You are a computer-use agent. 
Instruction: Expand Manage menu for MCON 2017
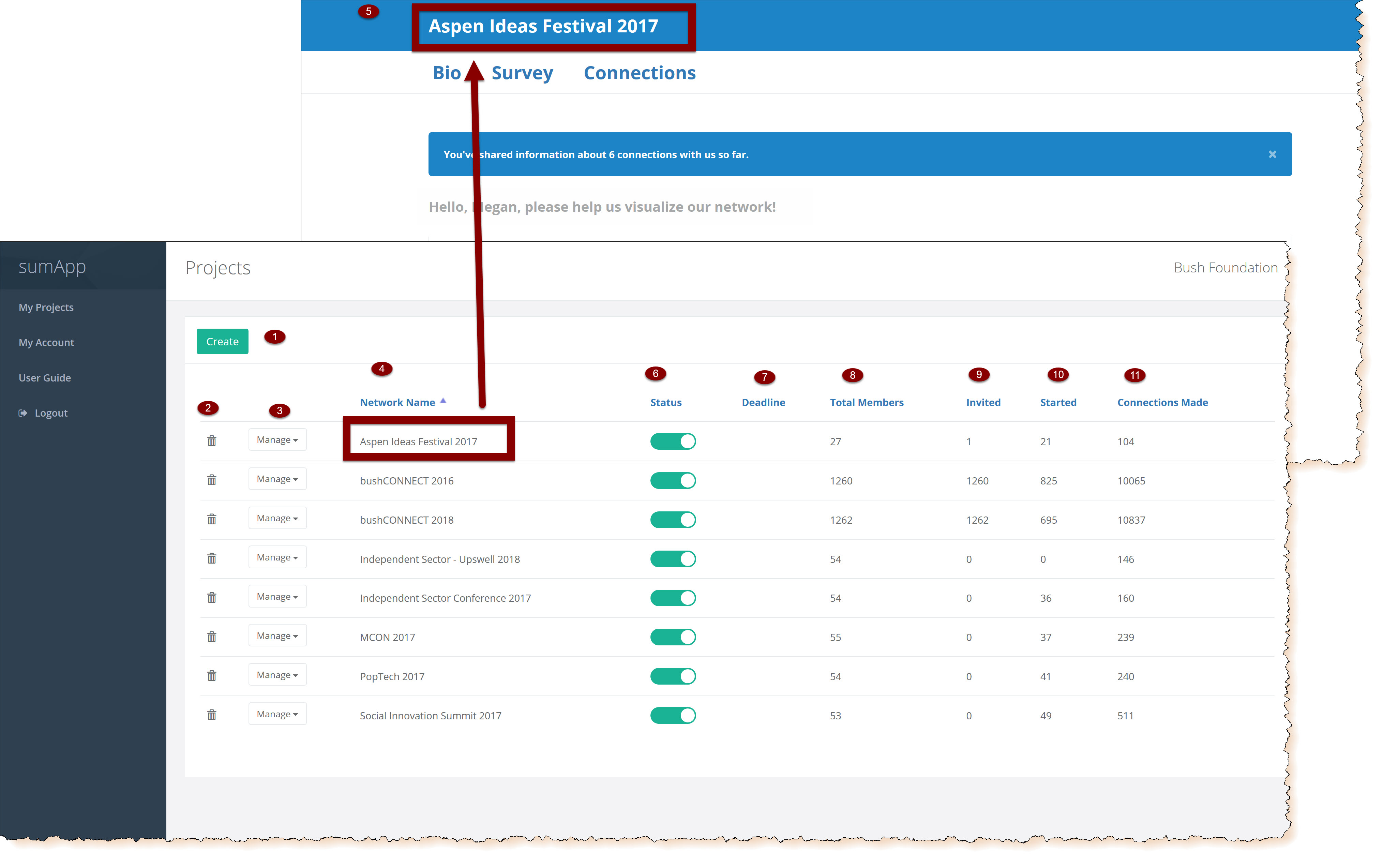click(277, 636)
